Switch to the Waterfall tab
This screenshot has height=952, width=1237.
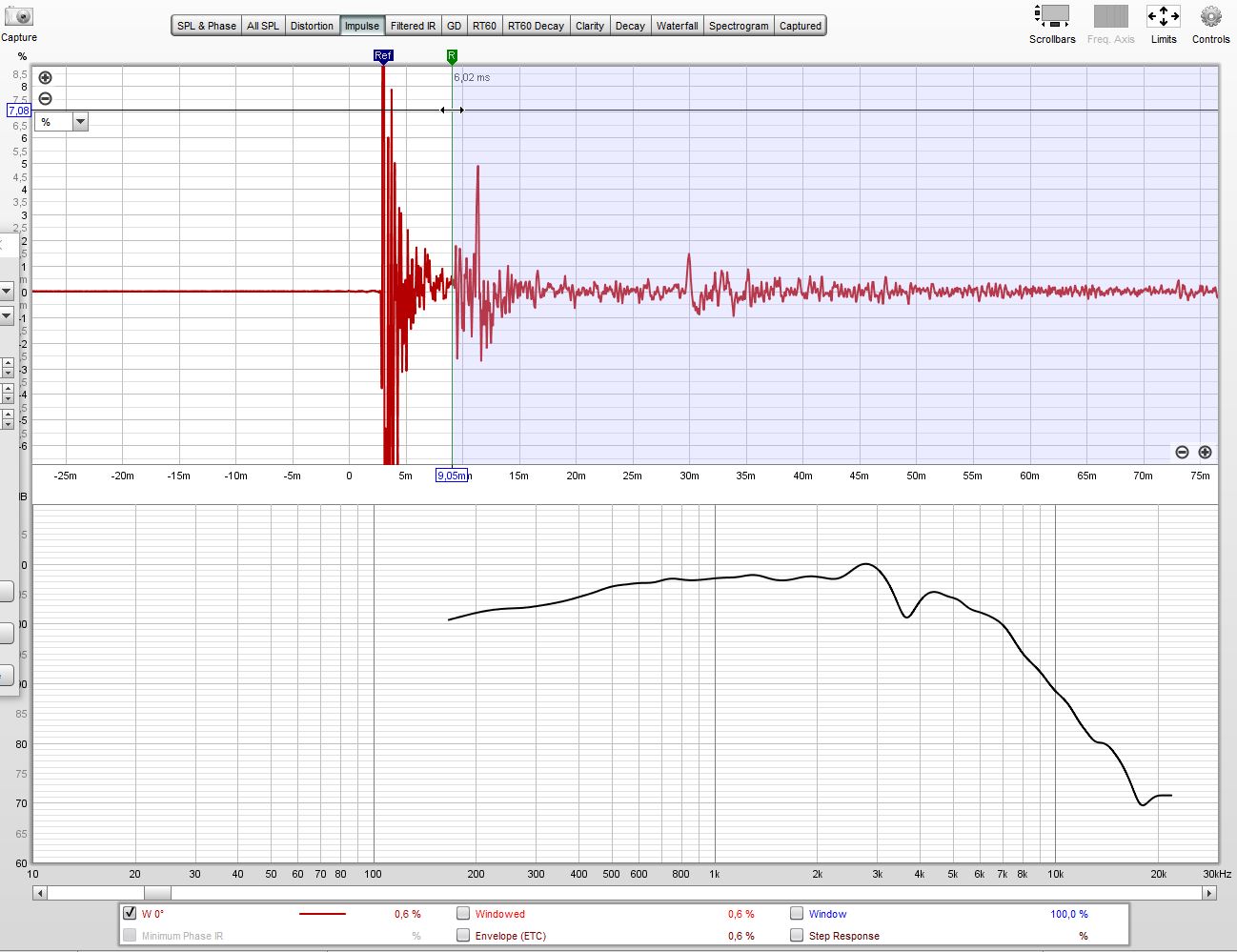point(677,26)
